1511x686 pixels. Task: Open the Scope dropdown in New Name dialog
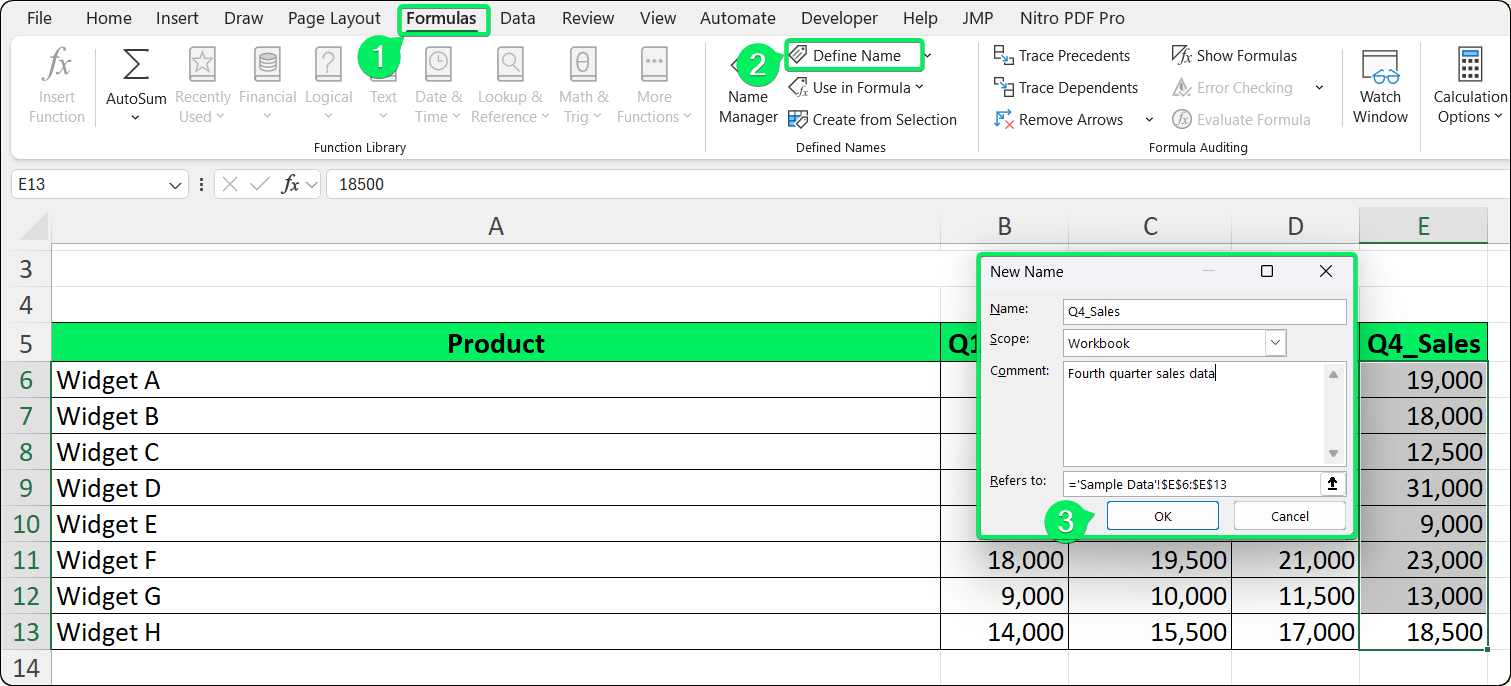pos(1275,342)
